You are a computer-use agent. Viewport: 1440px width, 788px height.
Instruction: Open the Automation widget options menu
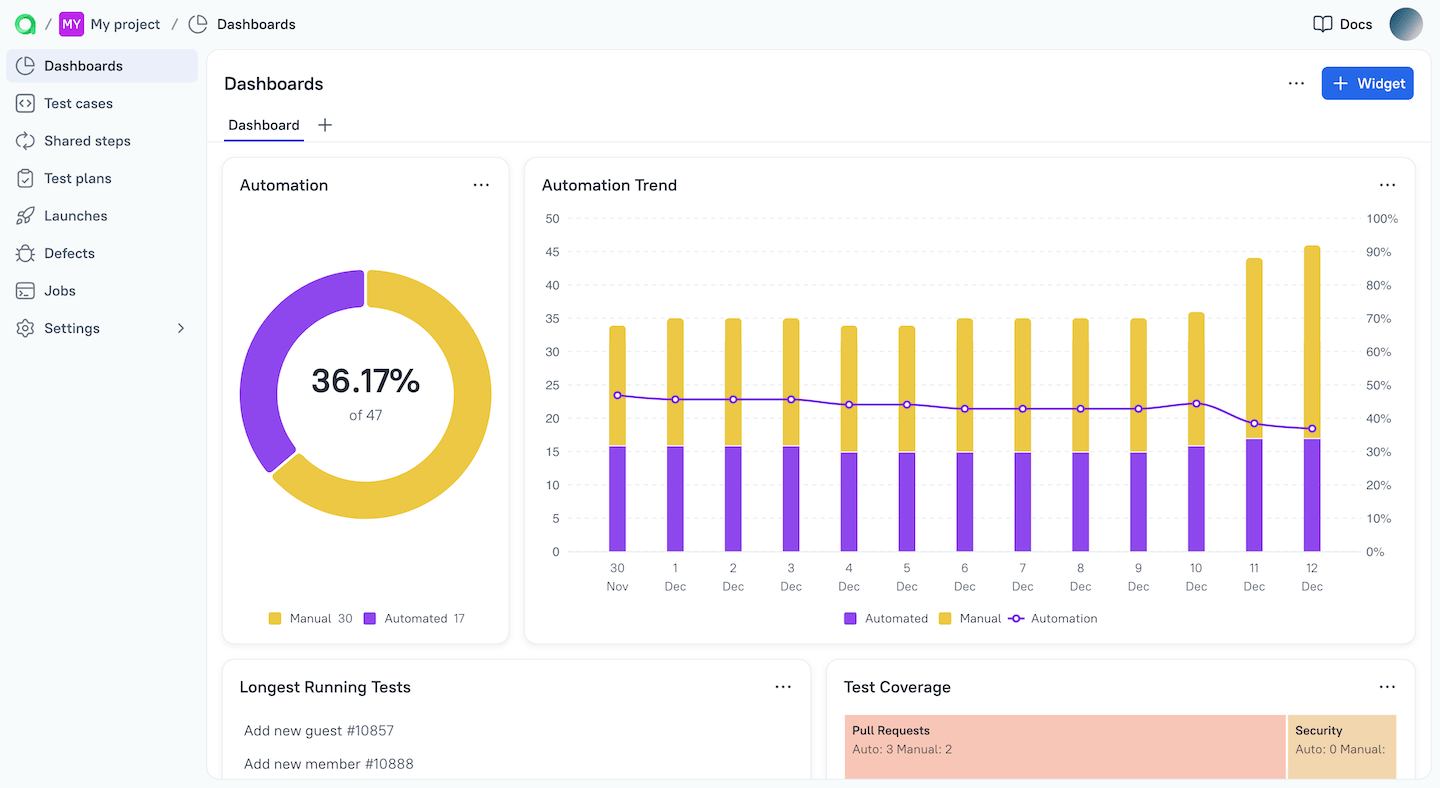[481, 185]
